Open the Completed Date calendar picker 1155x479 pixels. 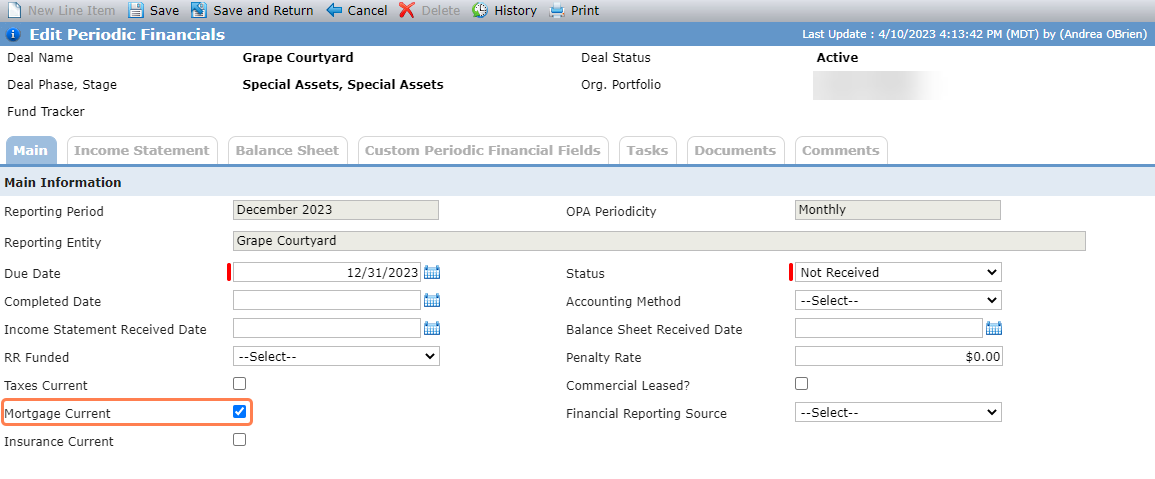pos(432,301)
